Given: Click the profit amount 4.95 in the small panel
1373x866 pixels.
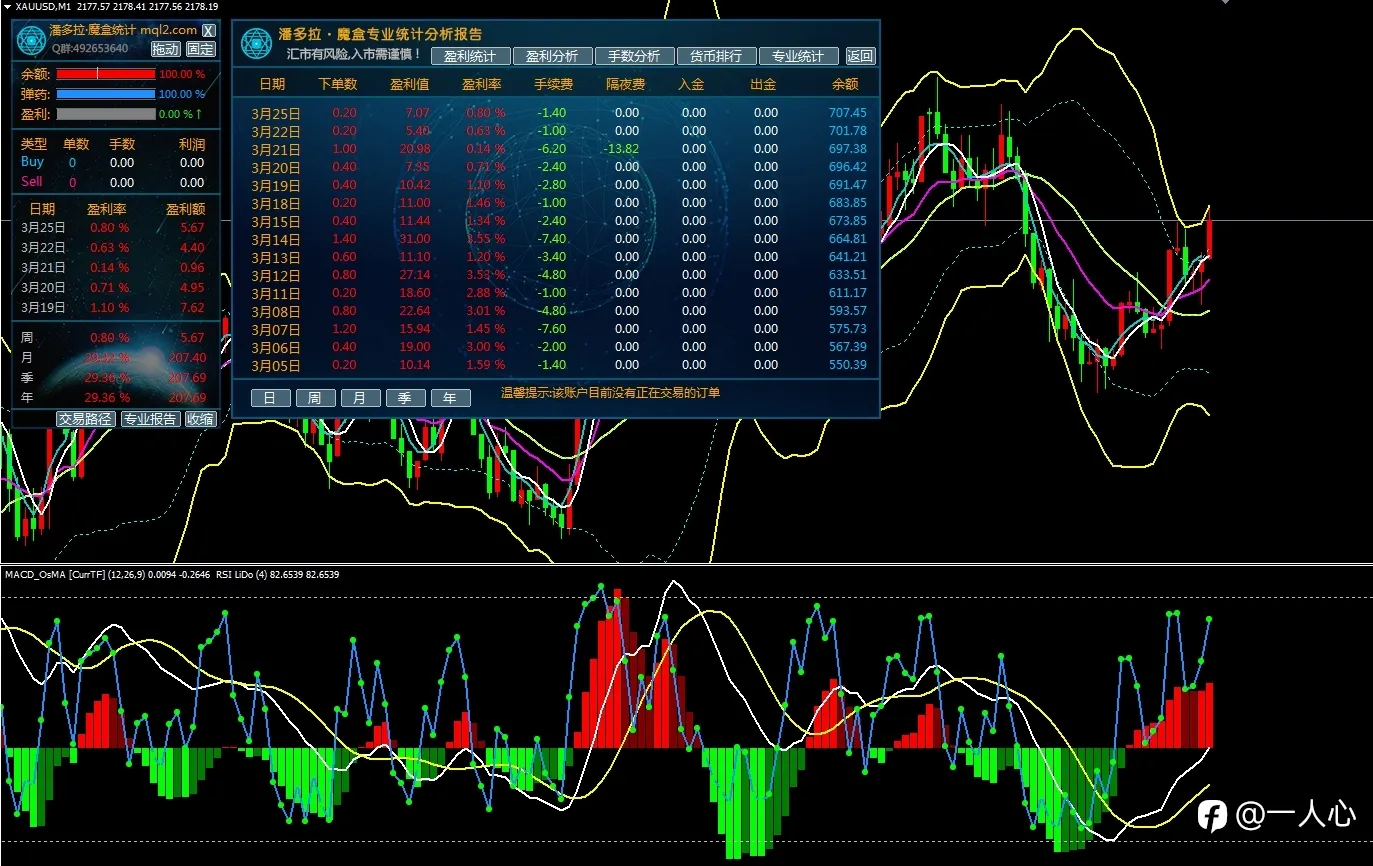Looking at the screenshot, I should pos(192,288).
